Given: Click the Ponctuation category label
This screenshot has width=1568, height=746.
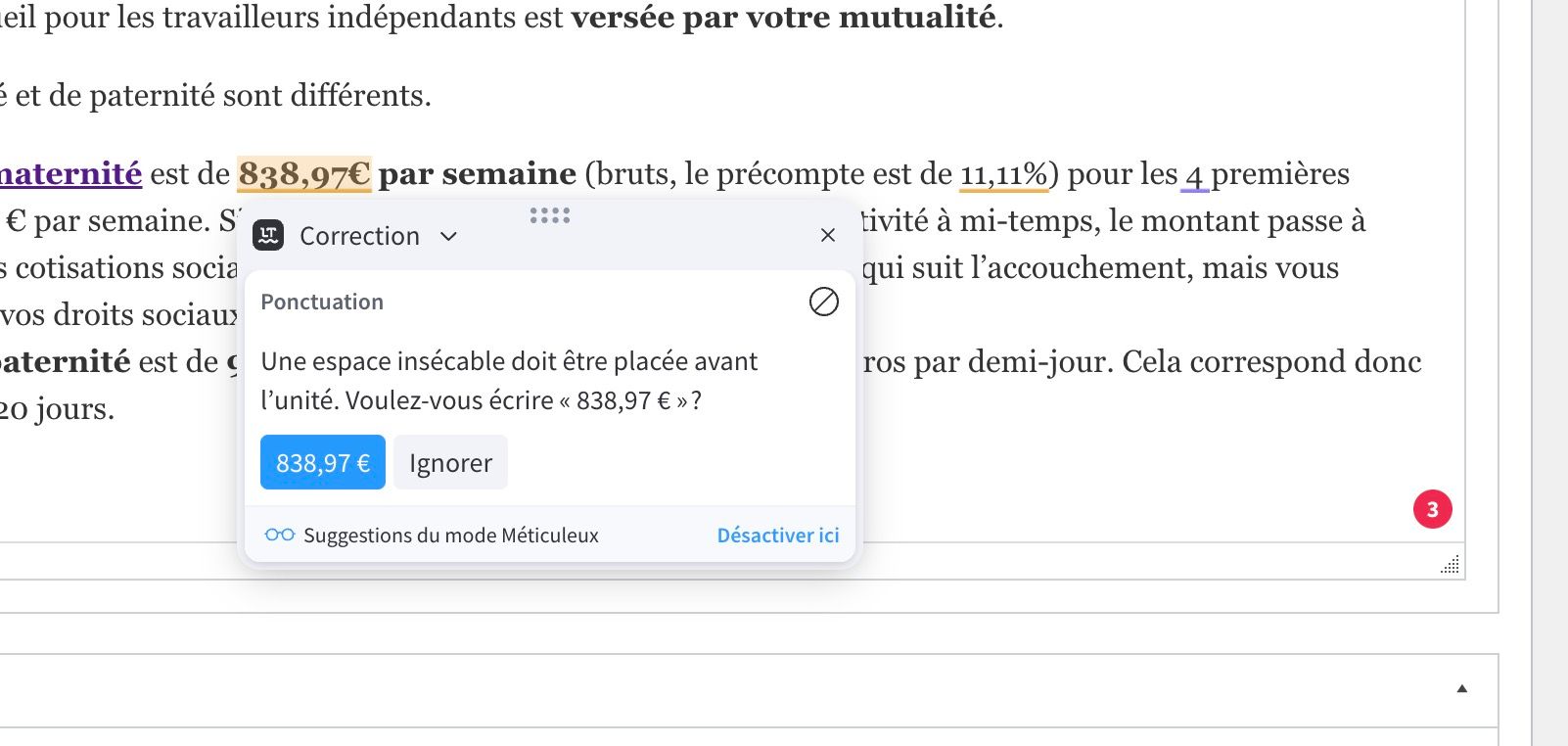Looking at the screenshot, I should [322, 302].
